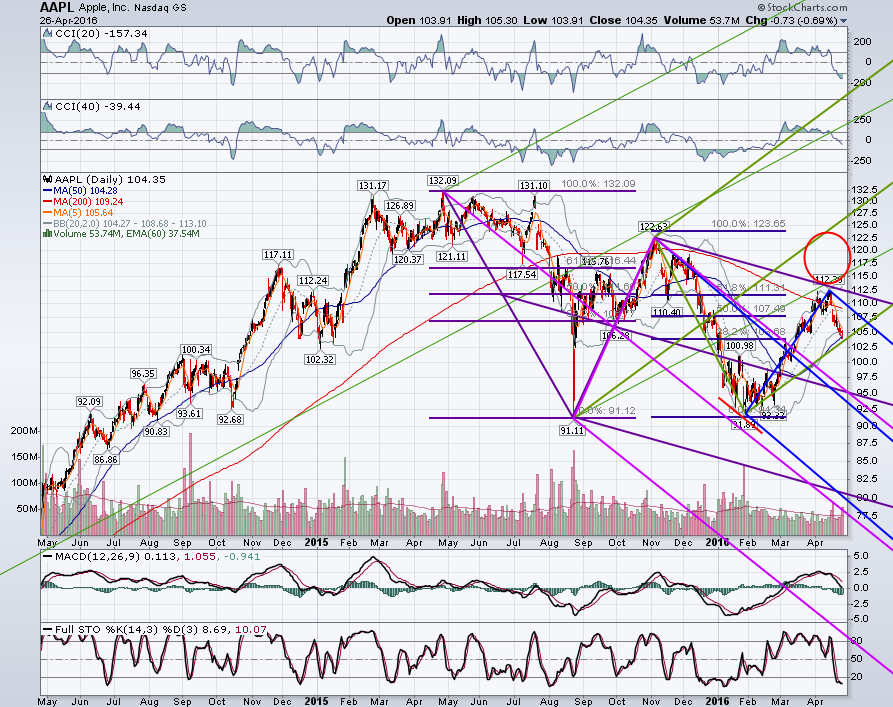
Task: Click the CCI(20) area chart icon
Action: tap(48, 34)
